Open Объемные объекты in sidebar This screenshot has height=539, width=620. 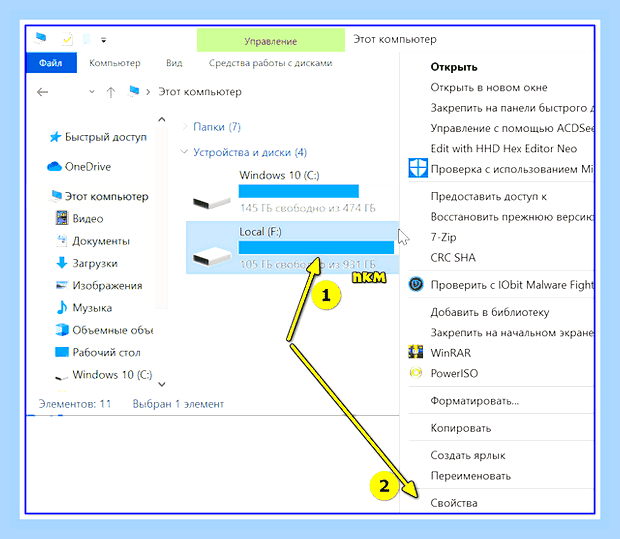point(113,330)
